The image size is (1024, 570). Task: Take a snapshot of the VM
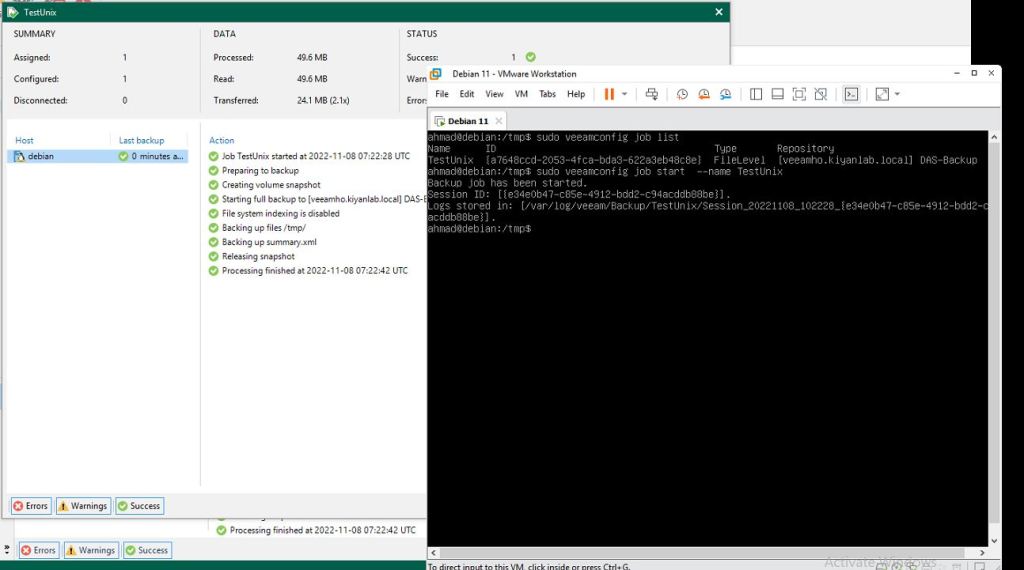point(682,94)
